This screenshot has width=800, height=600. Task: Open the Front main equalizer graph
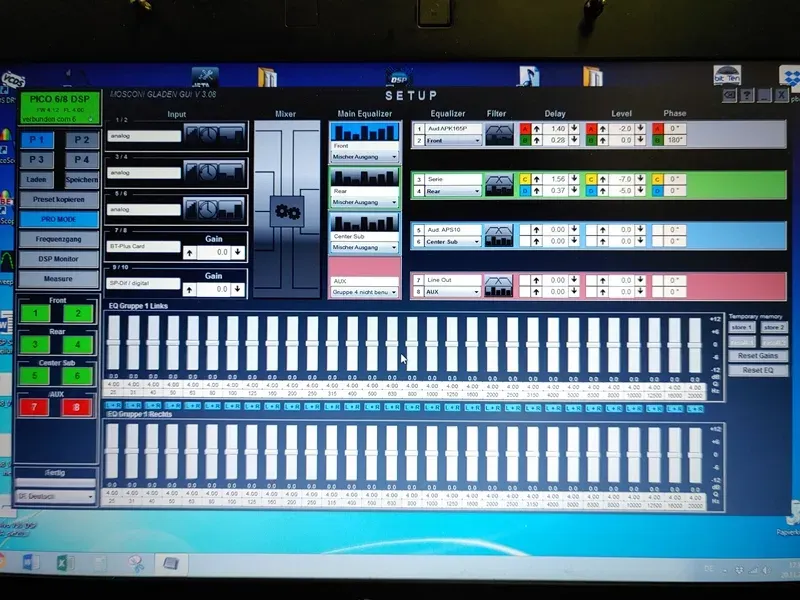pos(365,132)
